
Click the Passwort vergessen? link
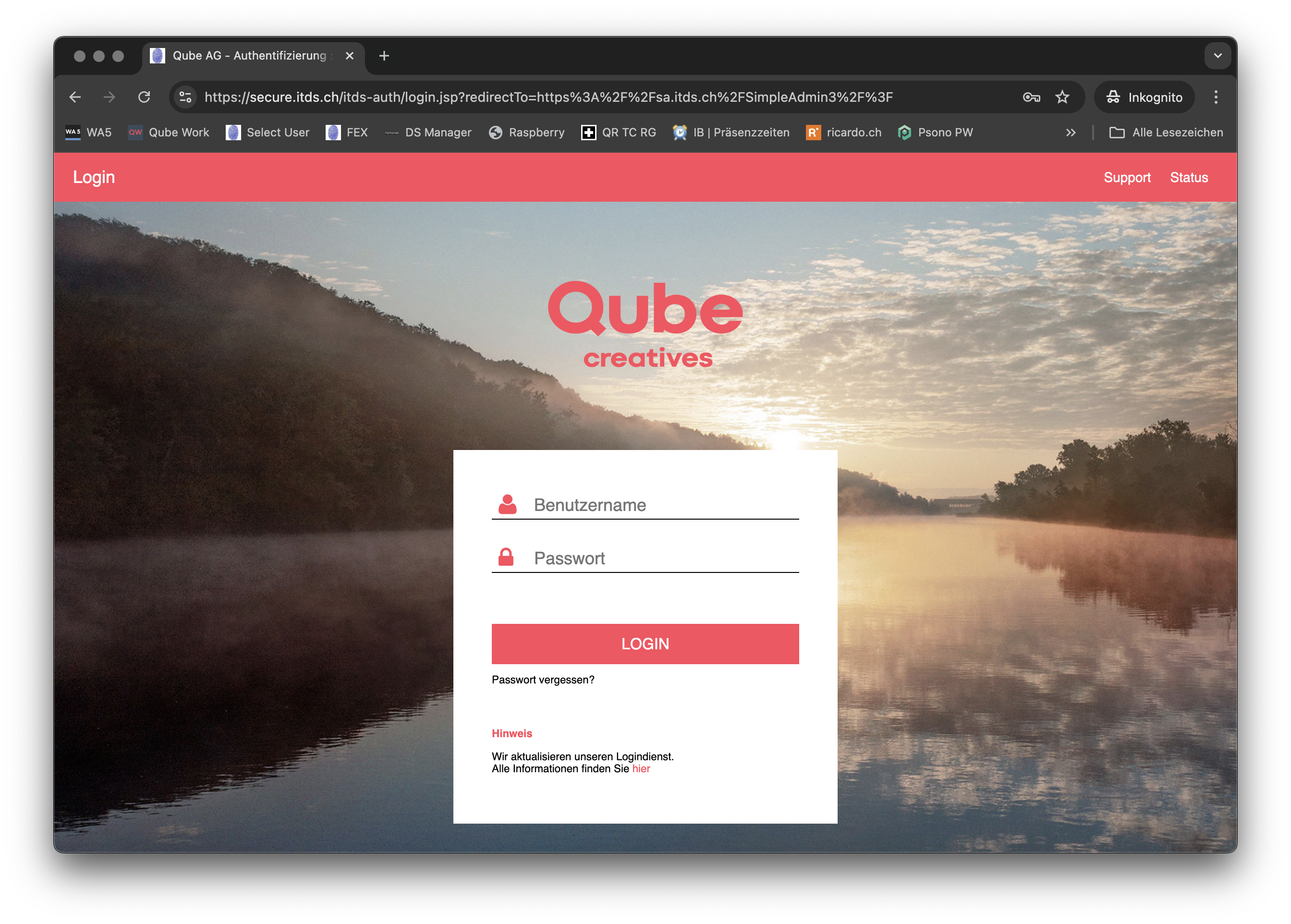[x=543, y=680]
